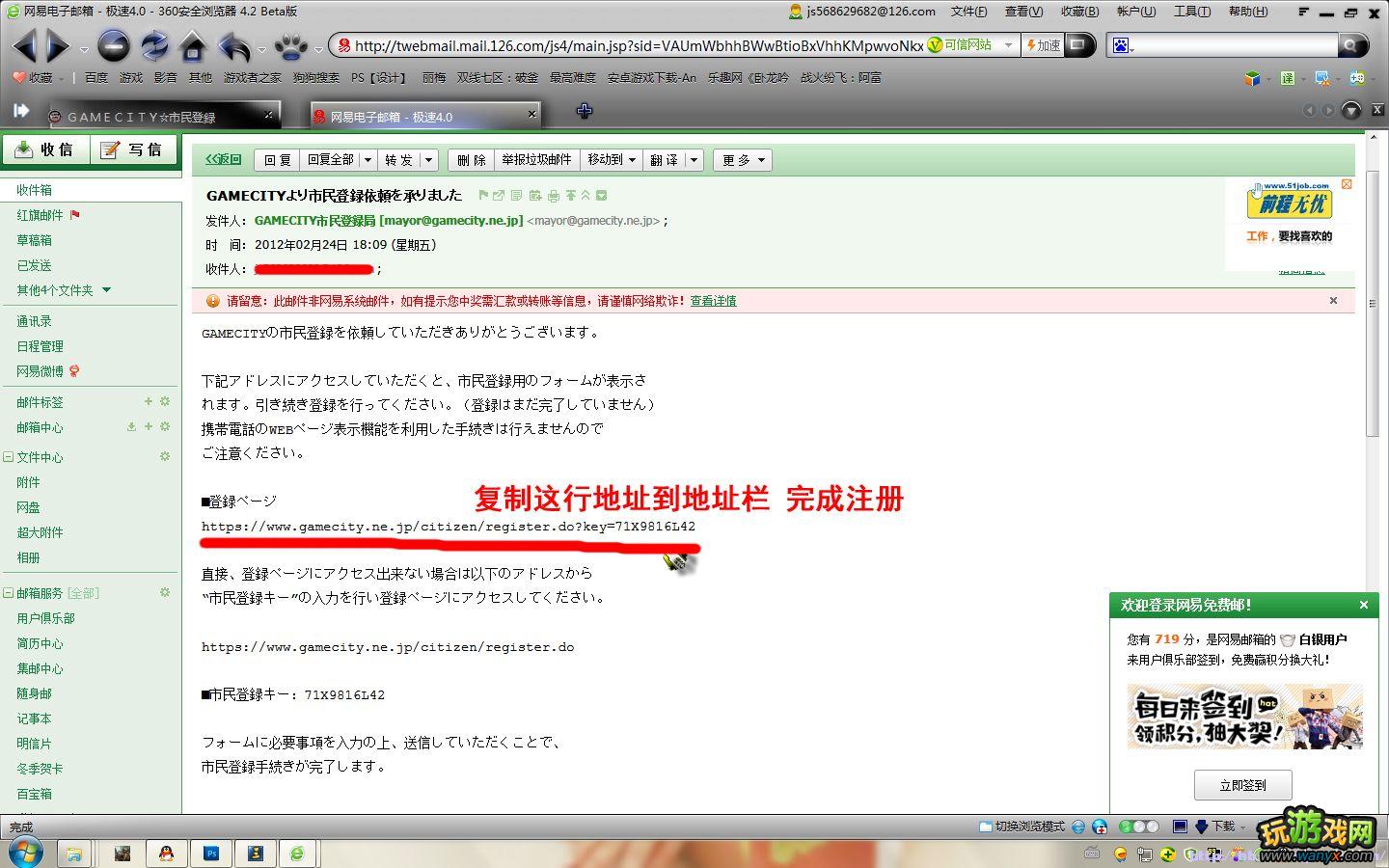Image resolution: width=1389 pixels, height=868 pixels.
Task: Click the 查看详情 link in warning bar
Action: click(713, 301)
